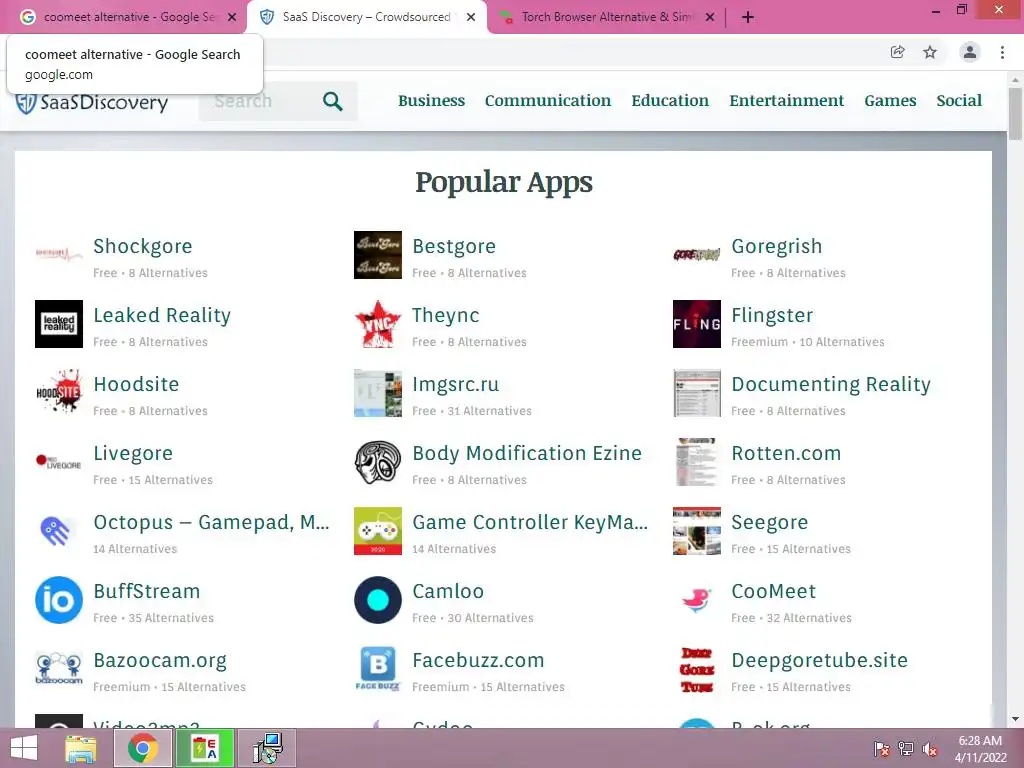The width and height of the screenshot is (1024, 768).
Task: Open the Chrome profile avatar
Action: [970, 52]
